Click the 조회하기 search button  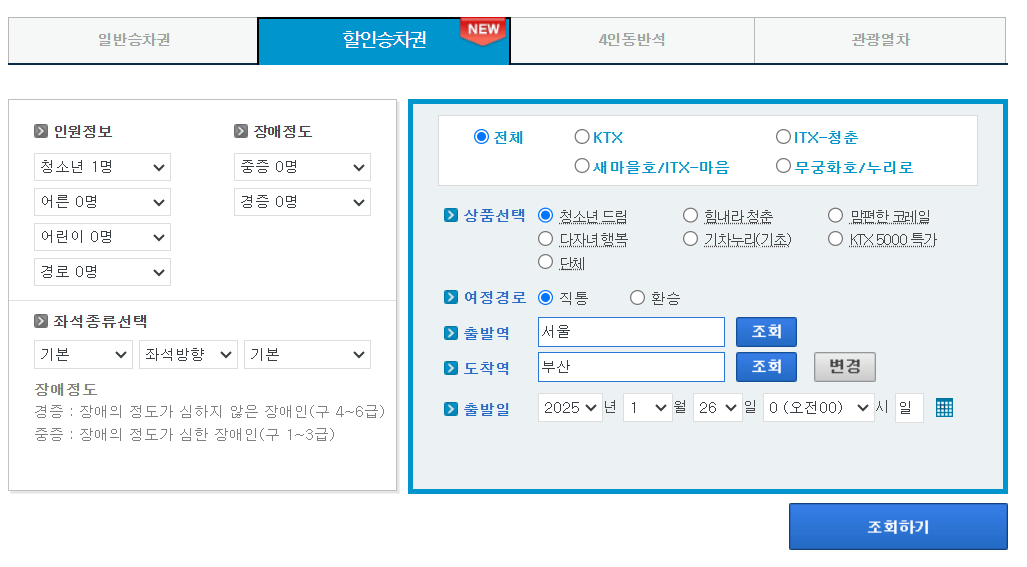[x=898, y=526]
